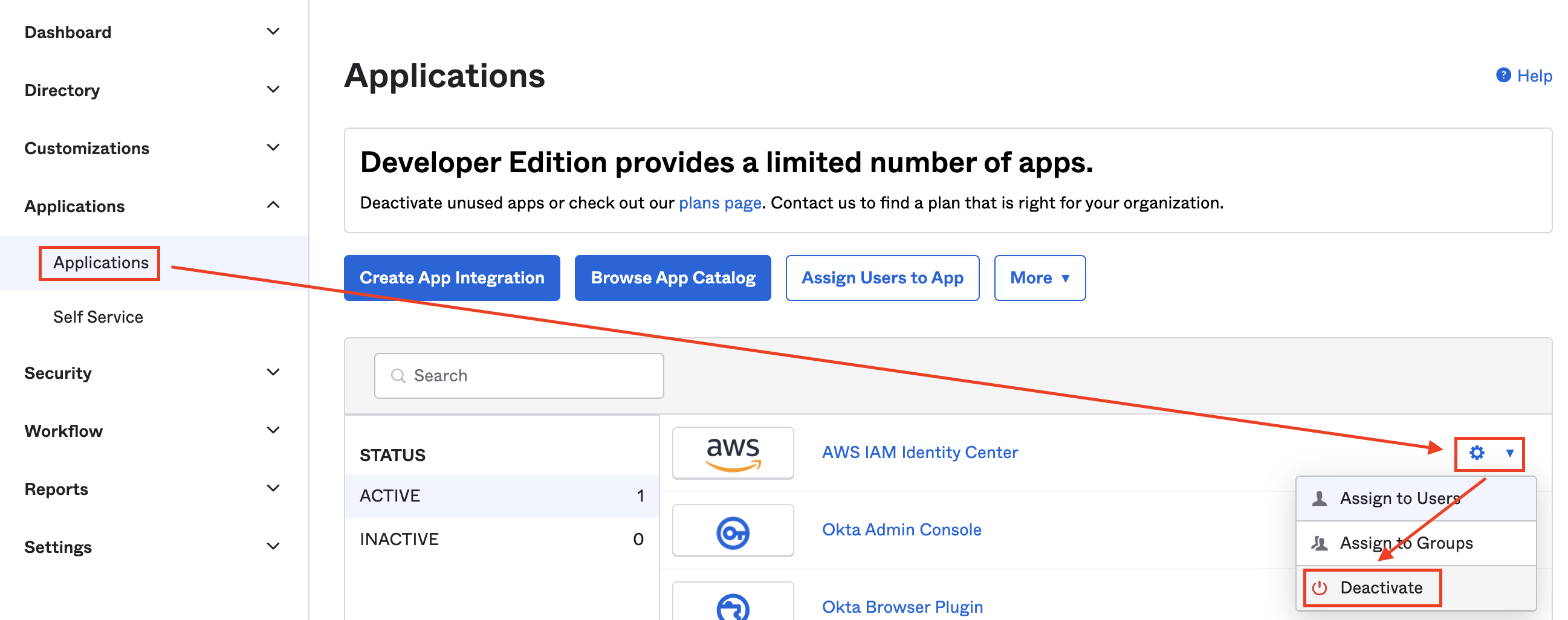Screen dimensions: 1568x620
Task: Open the plans page link
Action: point(720,202)
